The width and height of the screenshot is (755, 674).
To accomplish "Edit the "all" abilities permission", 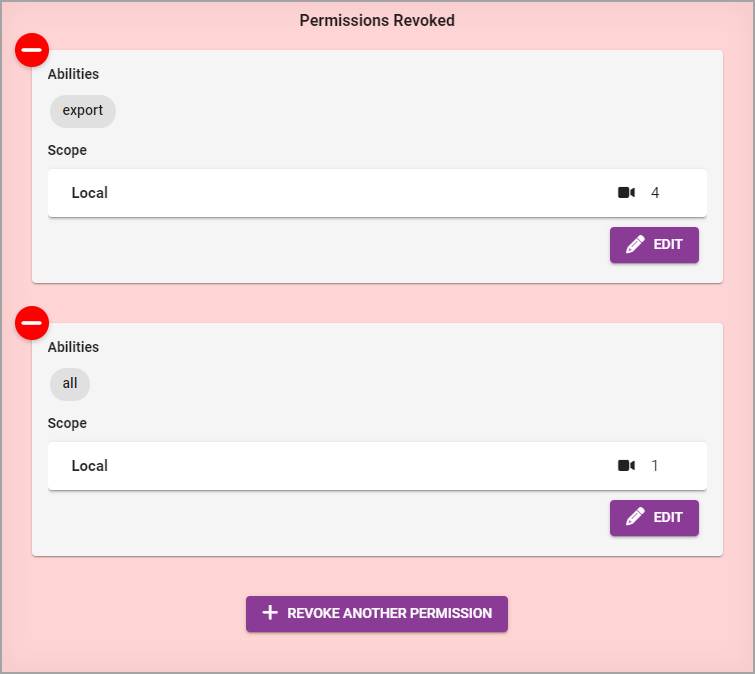I will click(654, 518).
